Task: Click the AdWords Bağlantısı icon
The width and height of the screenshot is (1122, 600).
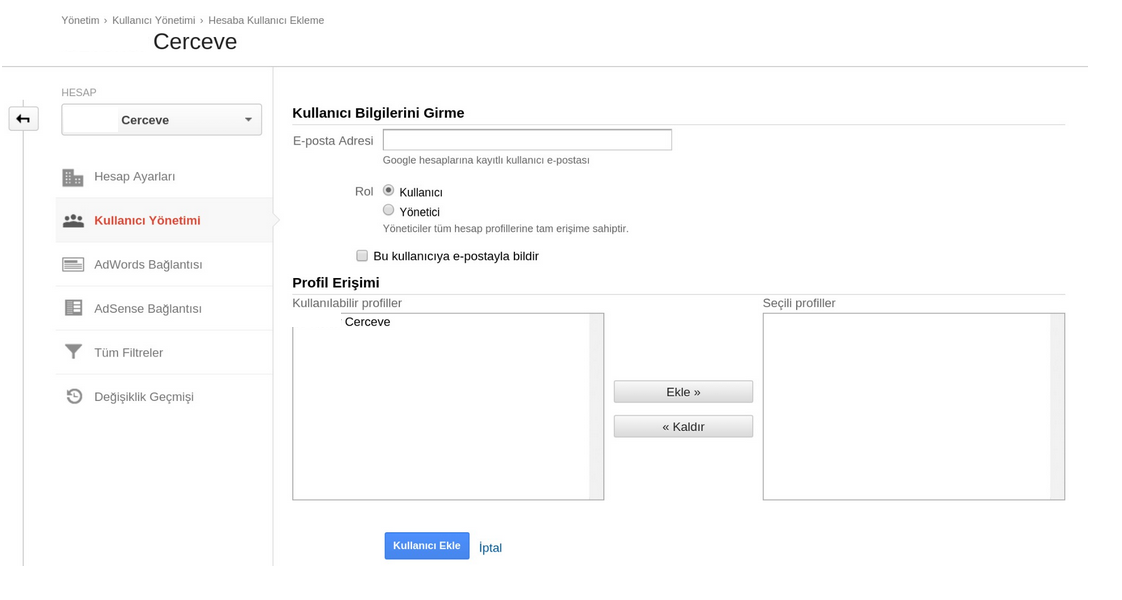Action: coord(73,265)
